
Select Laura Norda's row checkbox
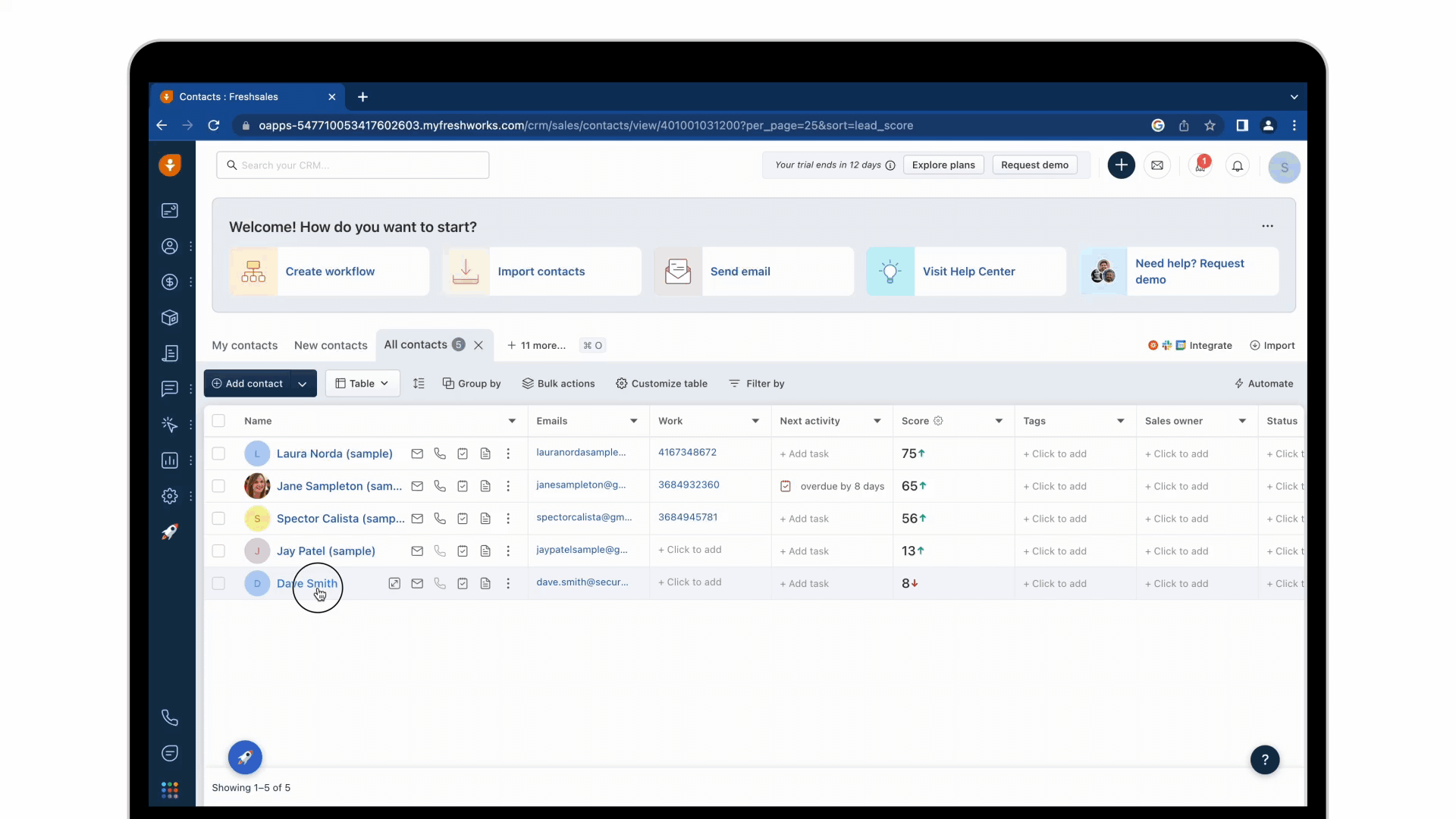pyautogui.click(x=218, y=453)
